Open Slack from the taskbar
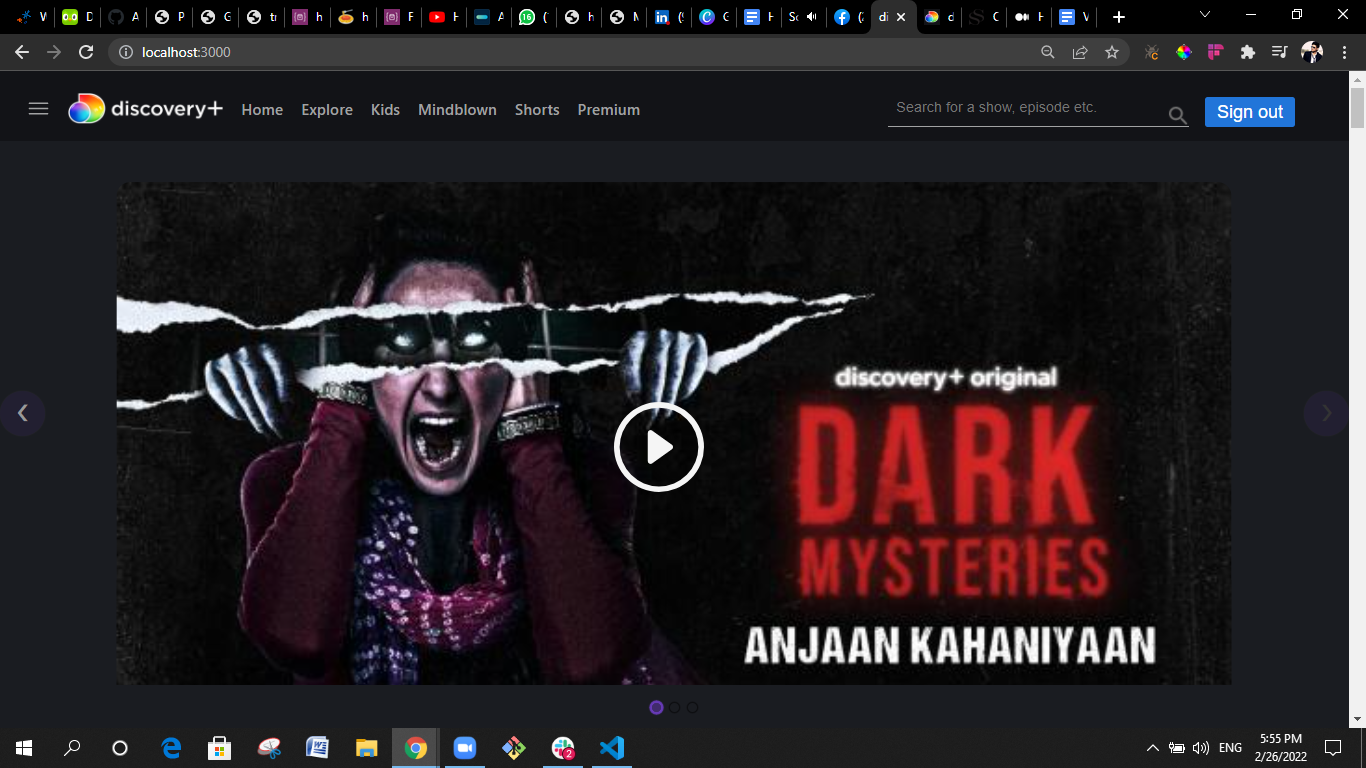Screen dimensions: 1366x768 (x=563, y=747)
